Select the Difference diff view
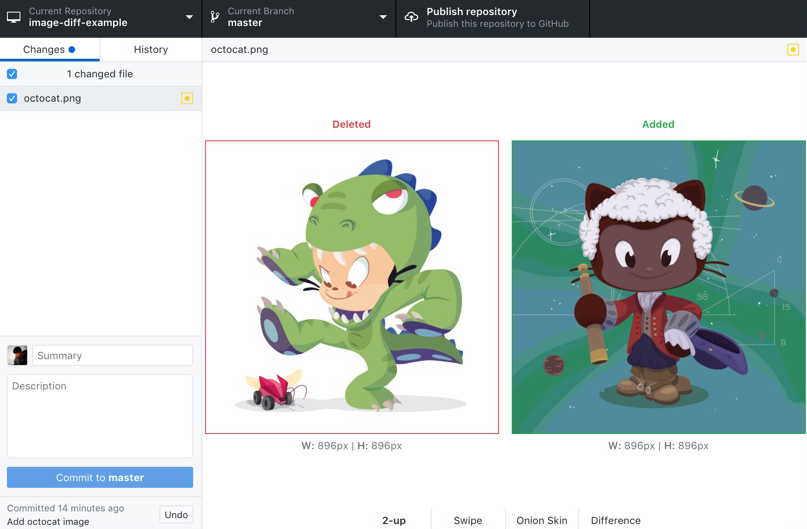Image resolution: width=807 pixels, height=529 pixels. 616,520
